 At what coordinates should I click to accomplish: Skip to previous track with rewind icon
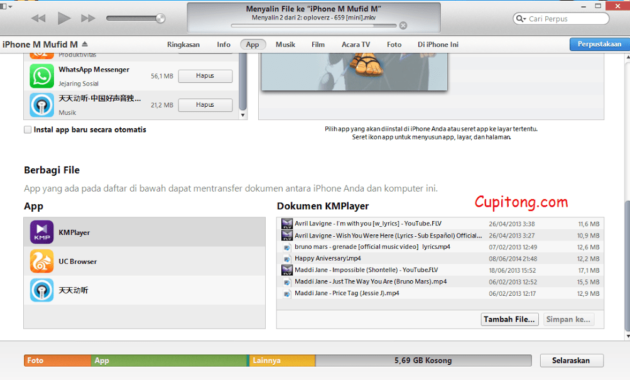39,18
